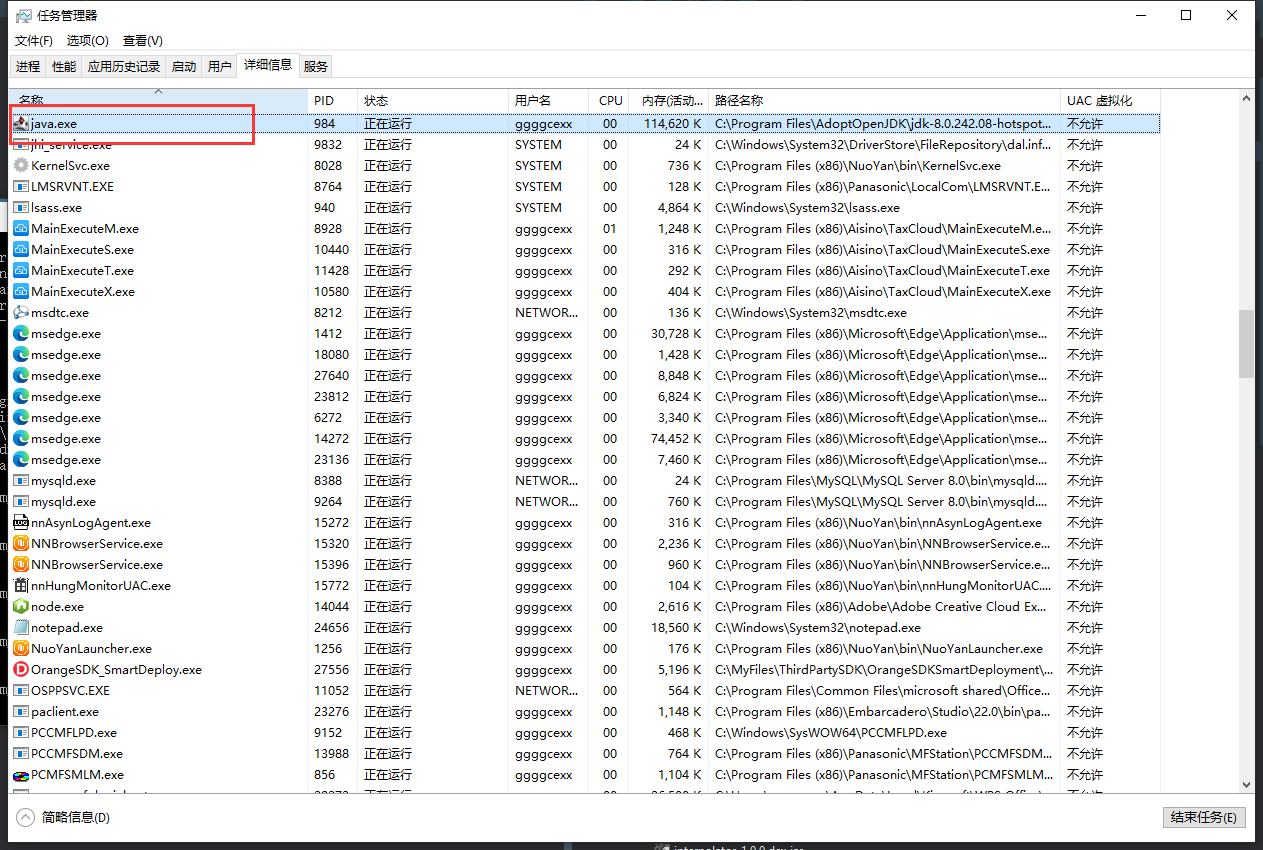The height and width of the screenshot is (850, 1263).
Task: Click Edge icon of msedge.exe PID 1412
Action: click(x=21, y=334)
